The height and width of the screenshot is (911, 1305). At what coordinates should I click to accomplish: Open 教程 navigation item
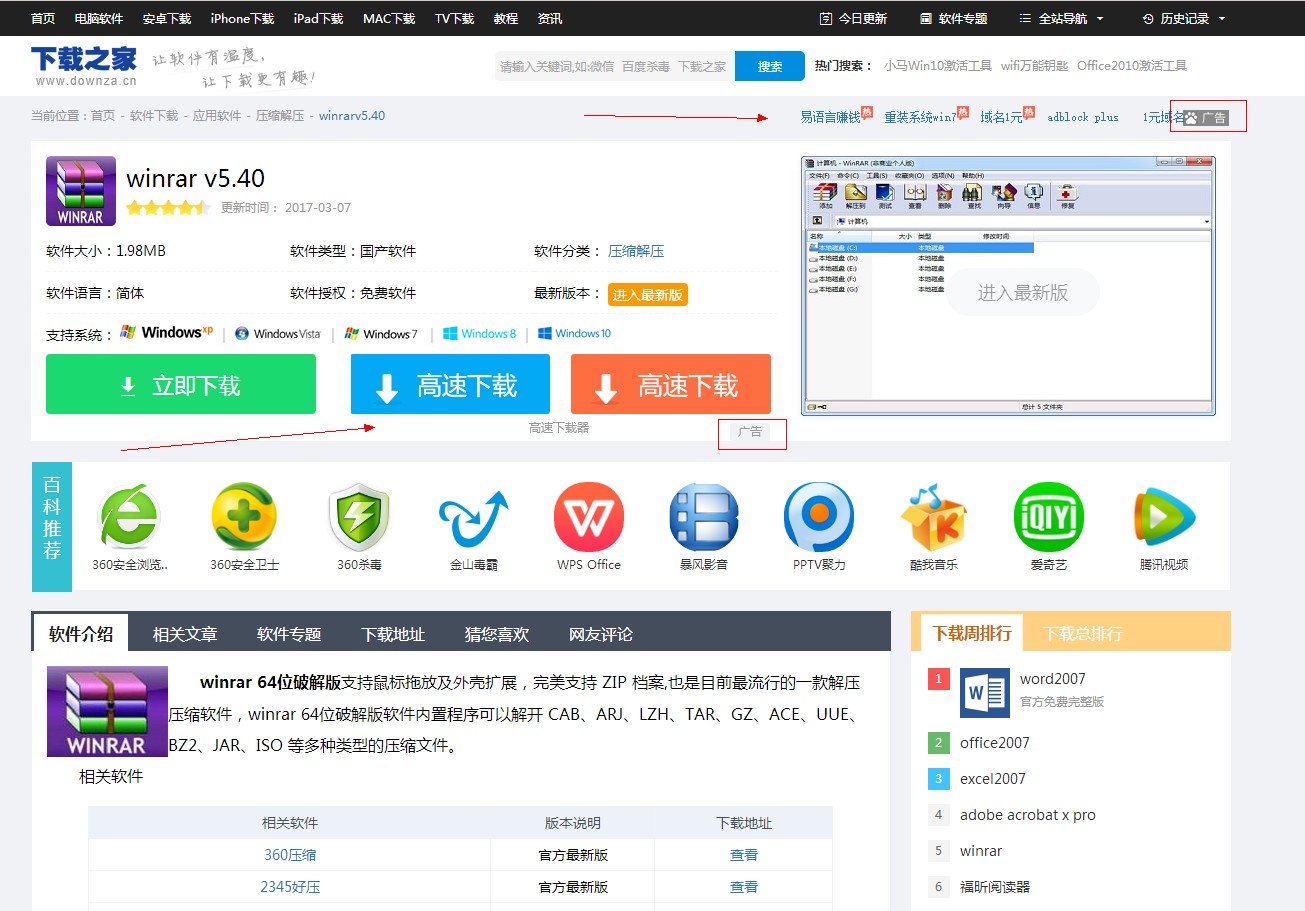pyautogui.click(x=506, y=18)
